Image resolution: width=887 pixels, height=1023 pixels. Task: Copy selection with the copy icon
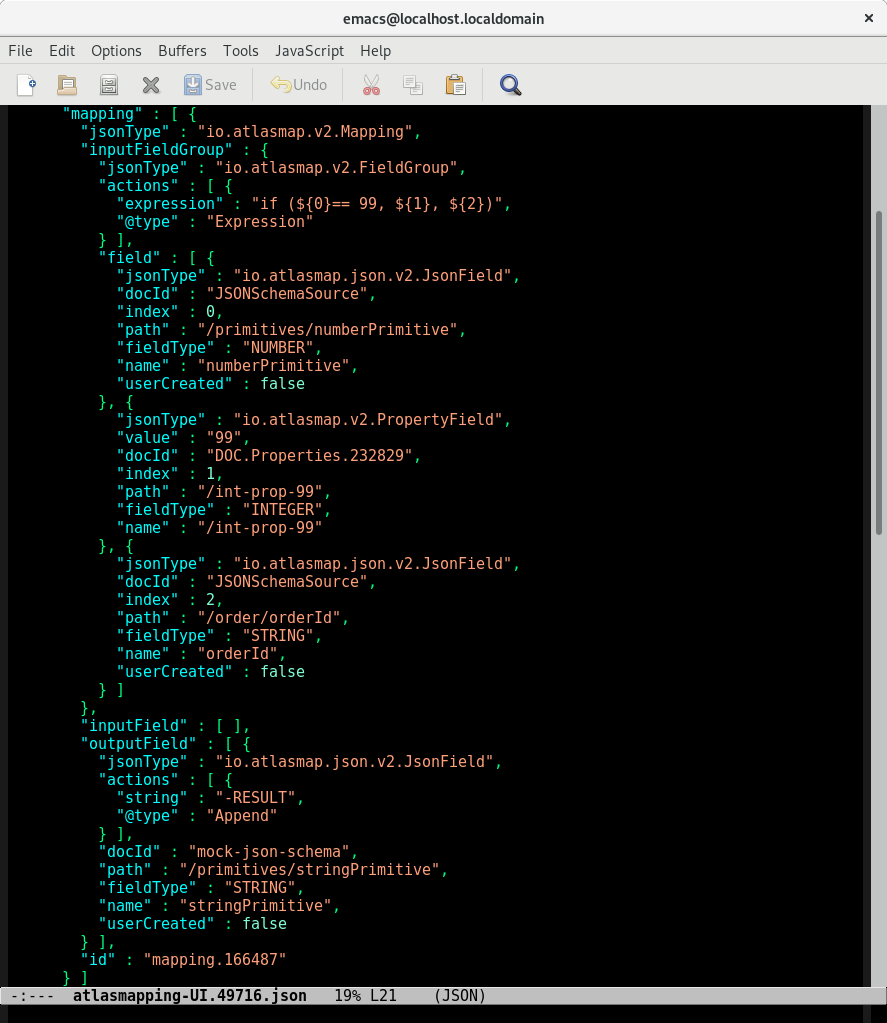click(x=413, y=85)
